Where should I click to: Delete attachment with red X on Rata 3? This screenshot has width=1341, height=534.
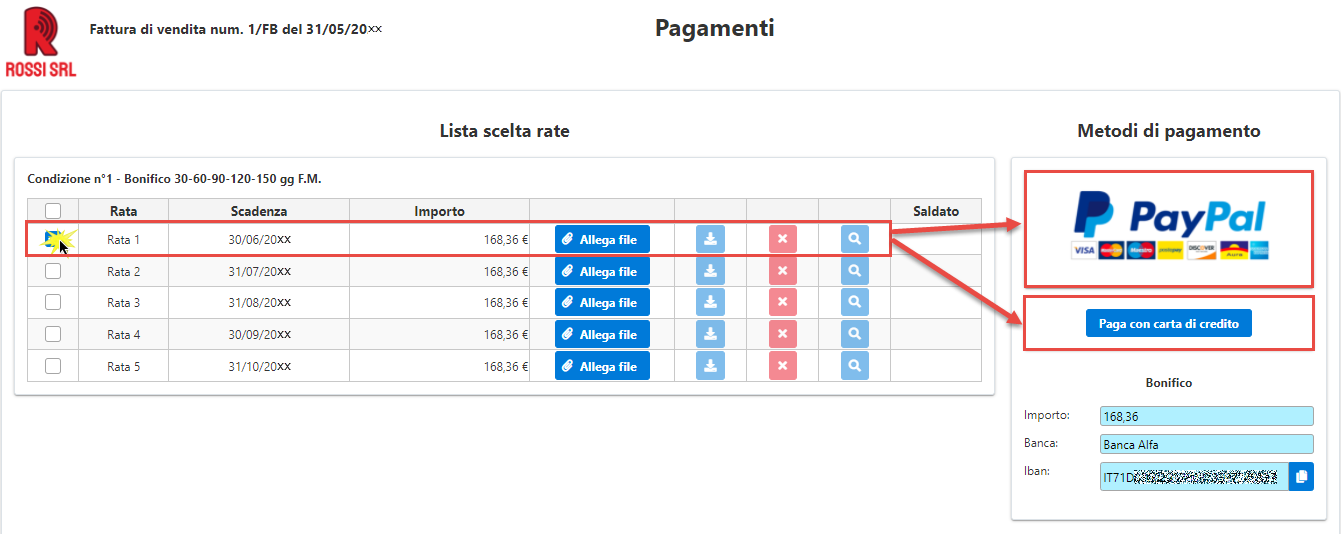coord(782,302)
